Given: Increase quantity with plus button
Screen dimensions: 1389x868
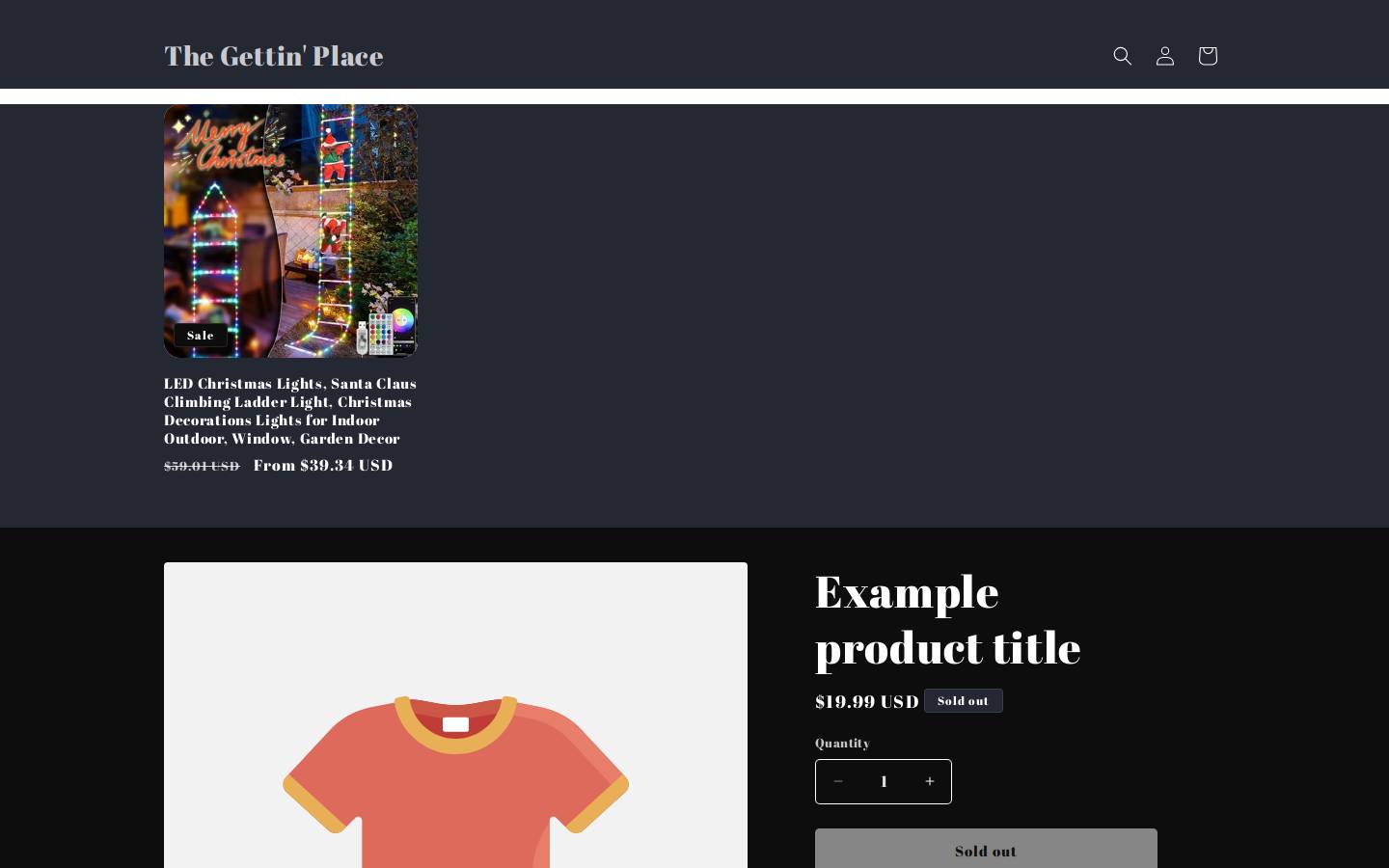Looking at the screenshot, I should [x=929, y=781].
